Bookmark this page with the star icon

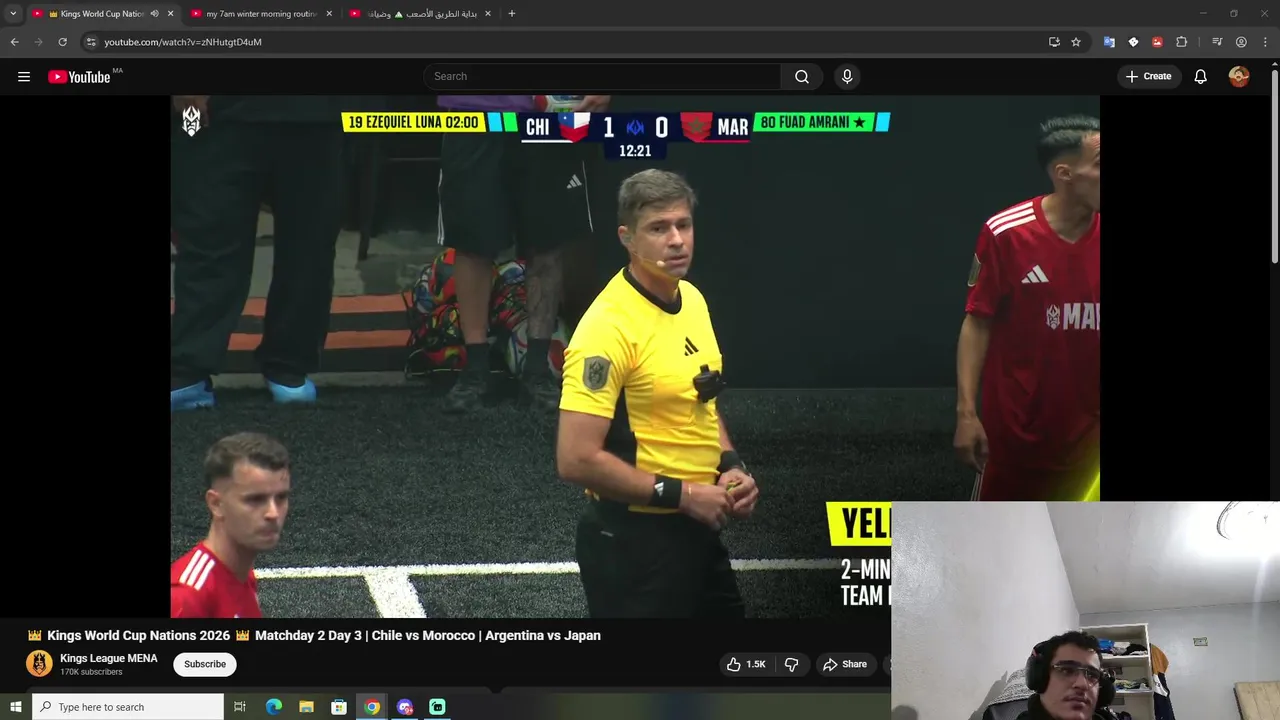[x=1076, y=42]
